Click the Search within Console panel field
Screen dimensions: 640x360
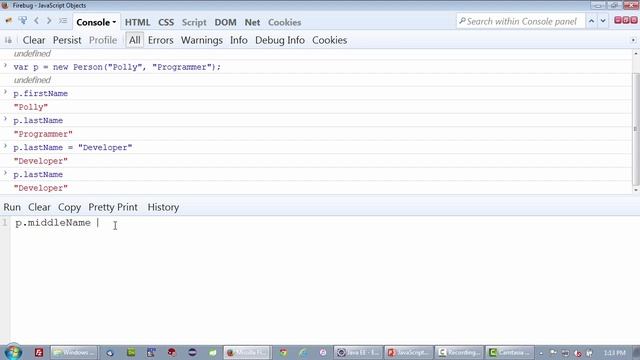[521, 21]
